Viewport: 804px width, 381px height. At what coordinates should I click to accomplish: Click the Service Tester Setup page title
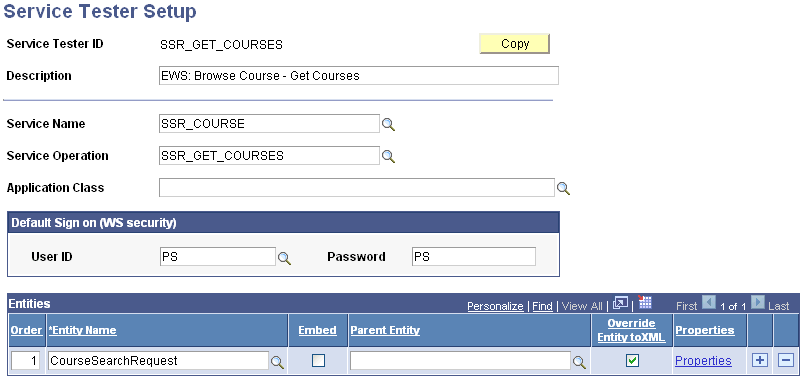(x=100, y=11)
